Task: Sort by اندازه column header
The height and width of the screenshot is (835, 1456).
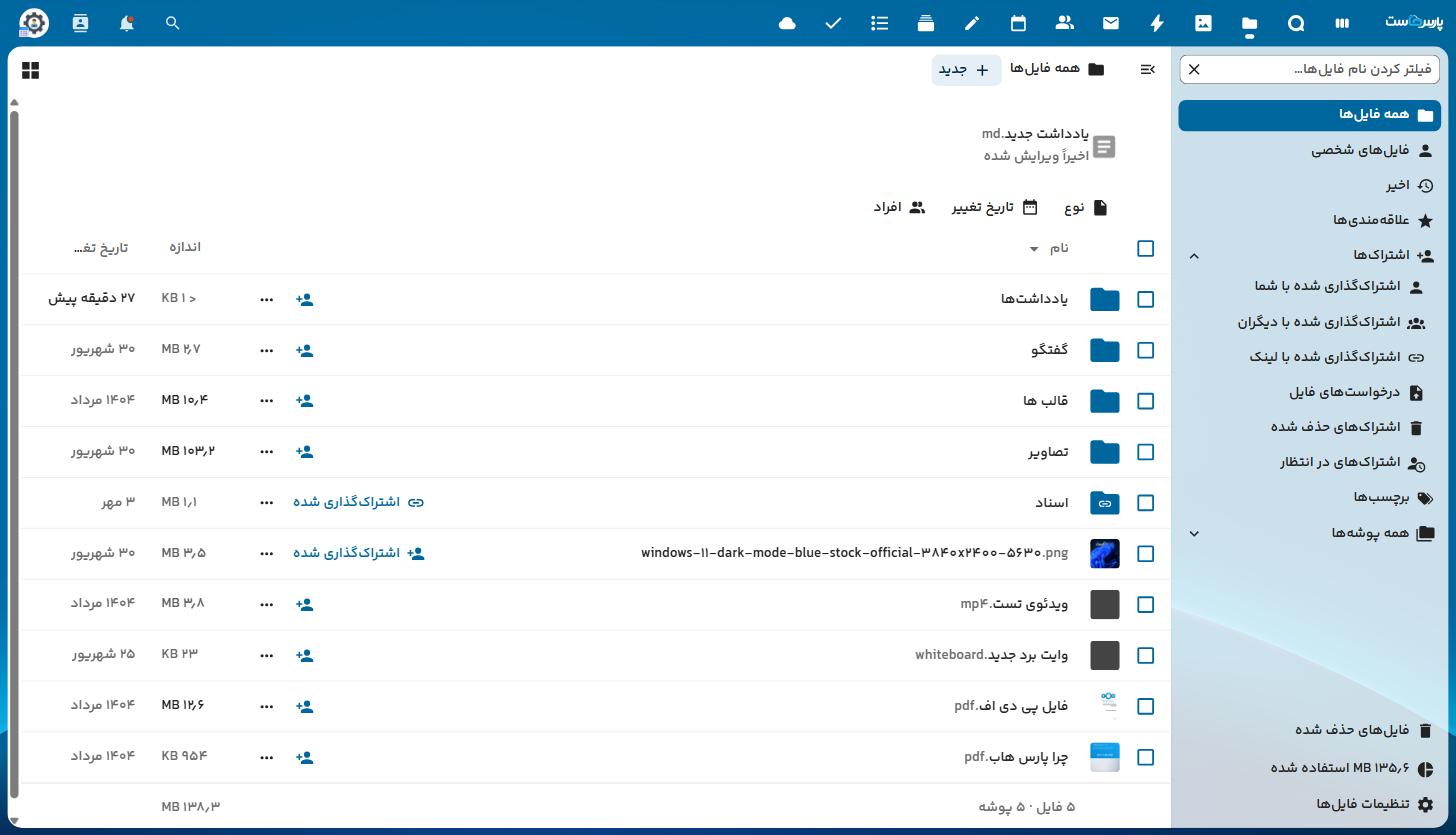Action: click(184, 247)
